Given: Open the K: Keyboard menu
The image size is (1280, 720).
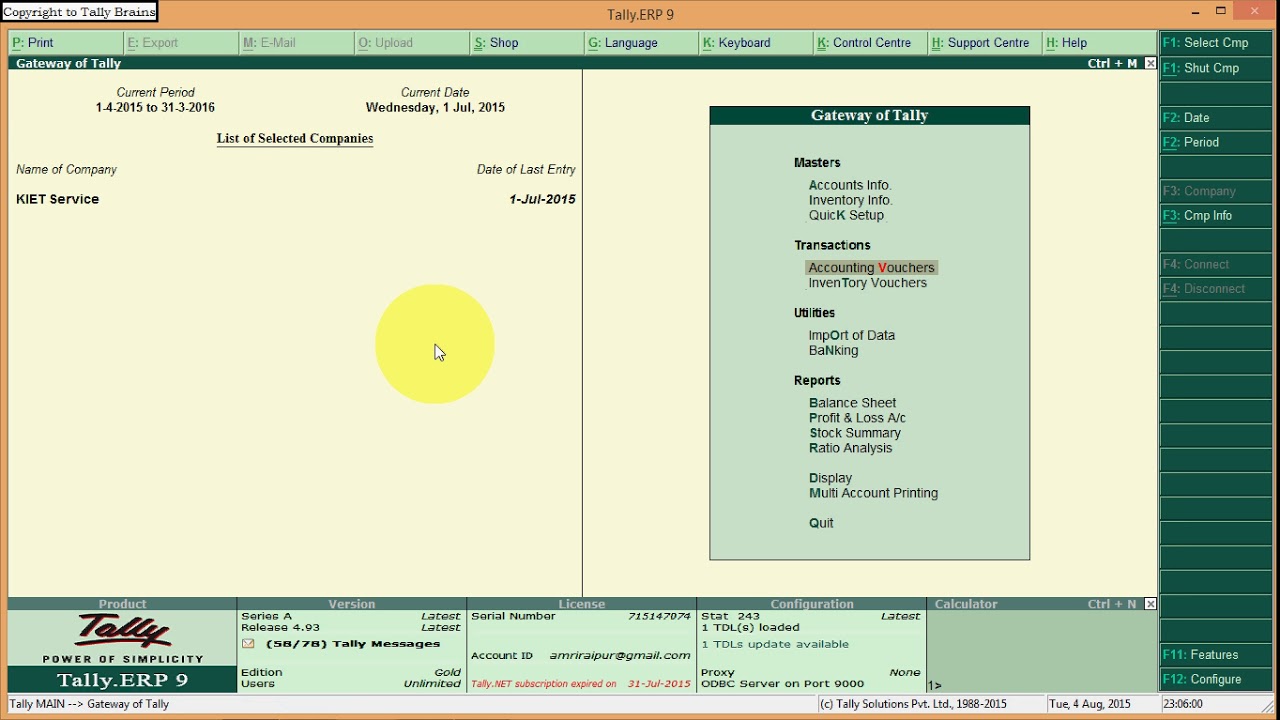Looking at the screenshot, I should (x=756, y=43).
